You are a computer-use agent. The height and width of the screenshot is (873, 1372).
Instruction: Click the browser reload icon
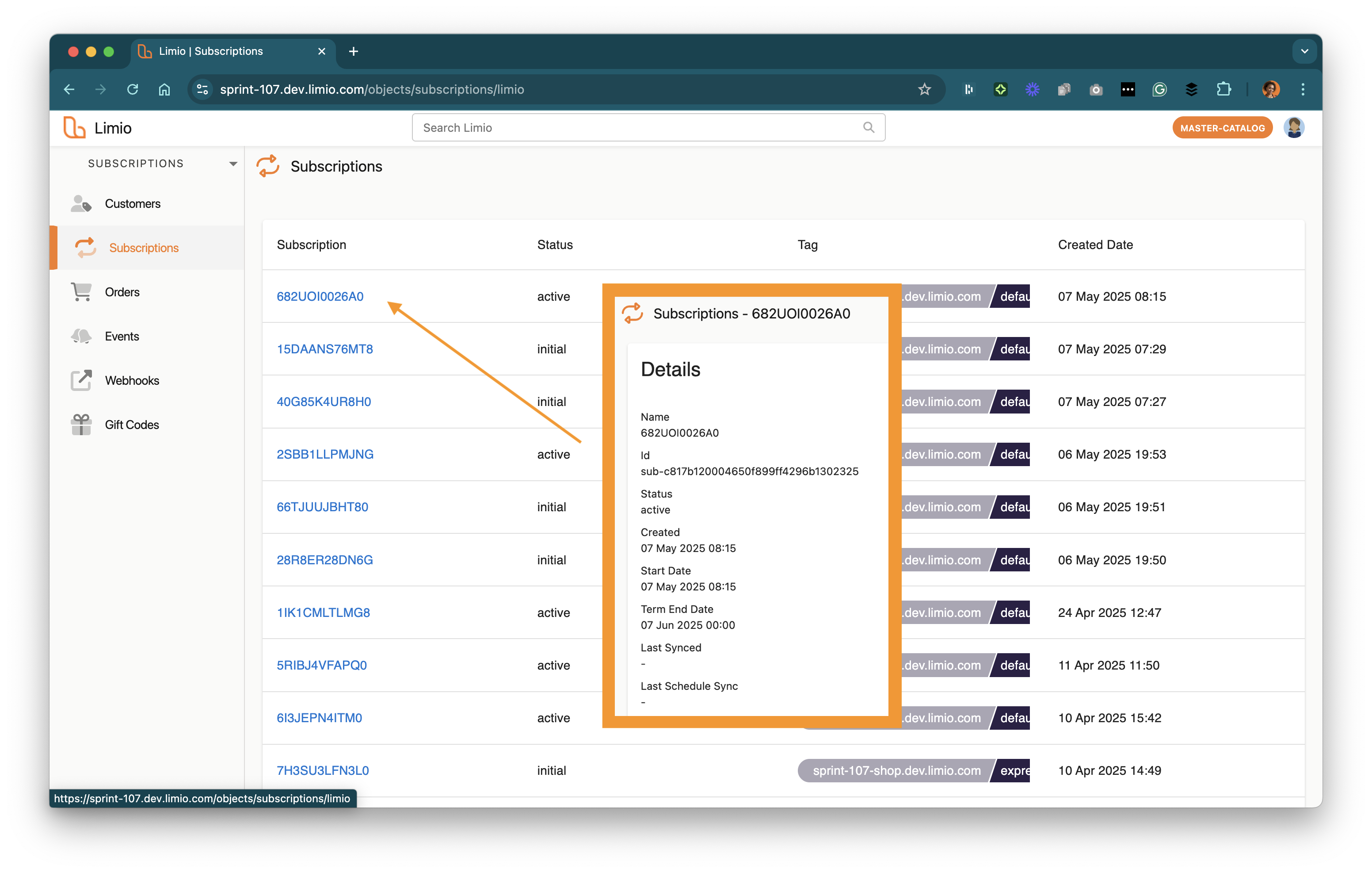[x=133, y=89]
